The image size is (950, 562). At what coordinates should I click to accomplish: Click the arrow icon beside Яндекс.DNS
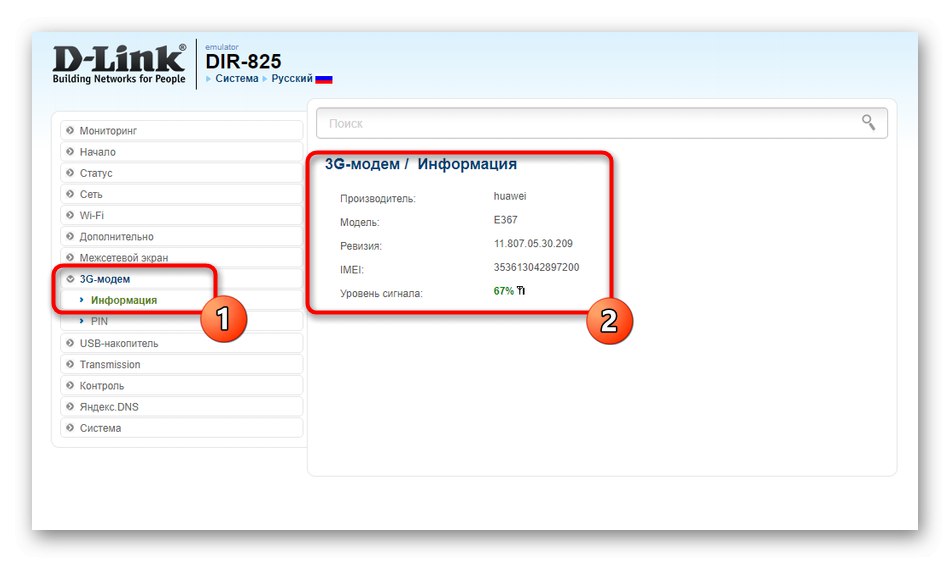[70, 406]
